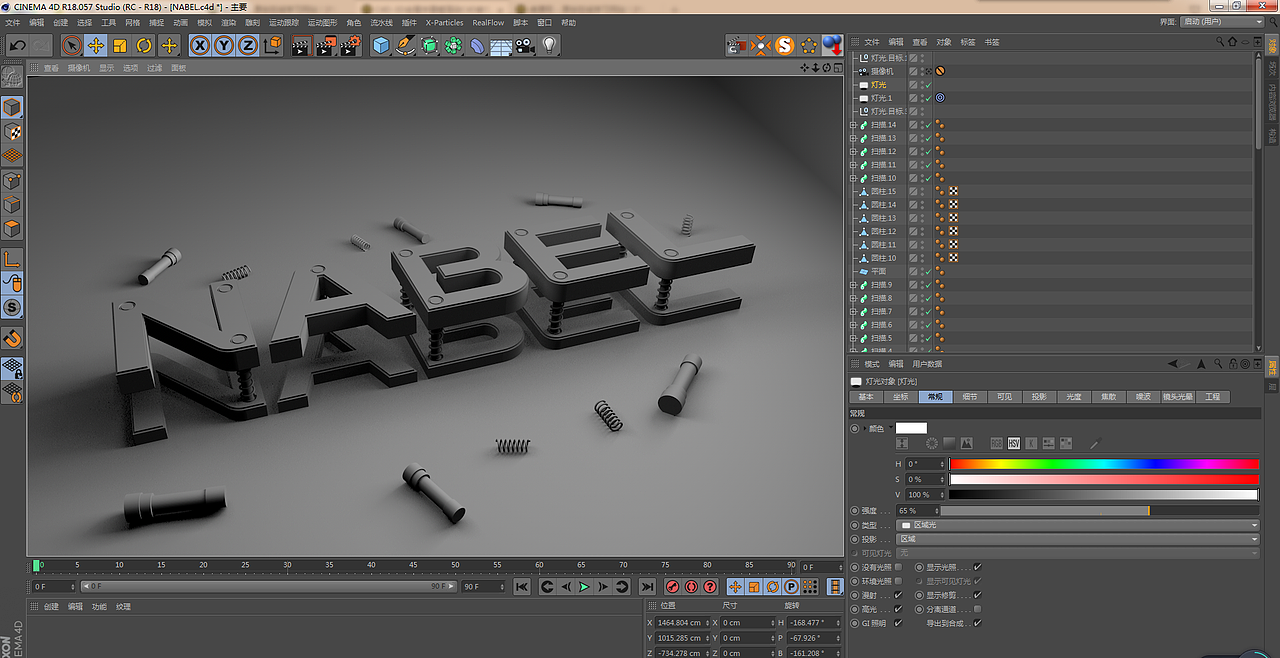
Task: Click the Undo arrow icon
Action: tap(17, 45)
